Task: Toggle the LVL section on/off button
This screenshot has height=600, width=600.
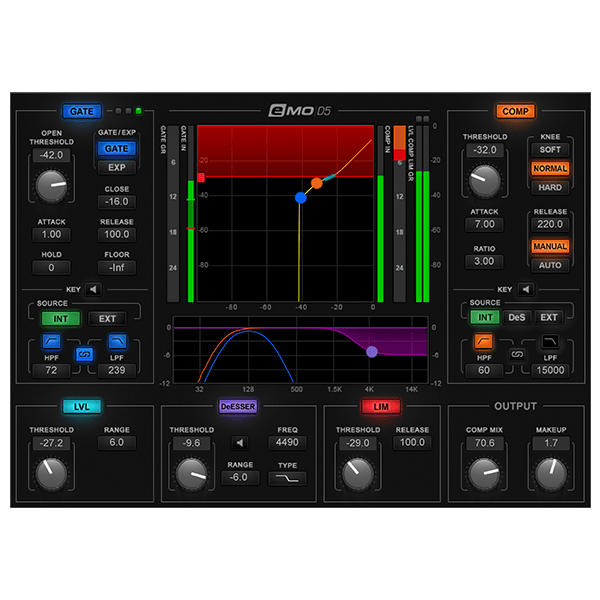Action: [x=82, y=406]
